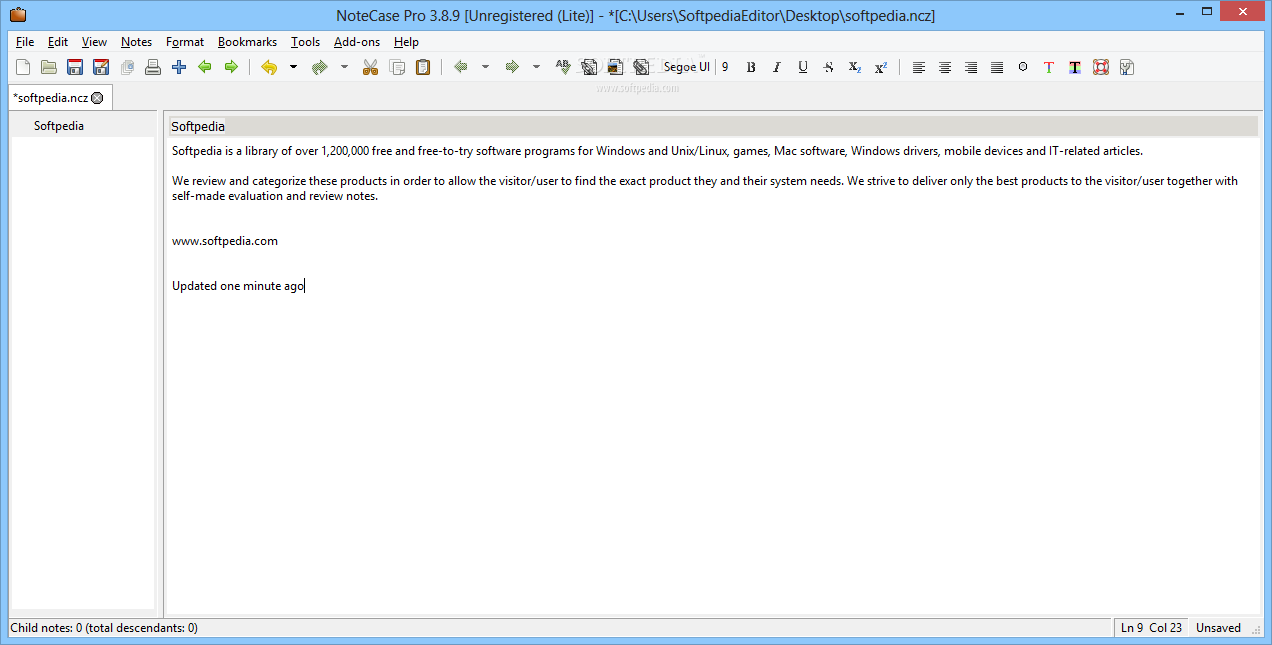Viewport: 1272px width, 645px height.
Task: Open the File menu
Action: (x=25, y=42)
